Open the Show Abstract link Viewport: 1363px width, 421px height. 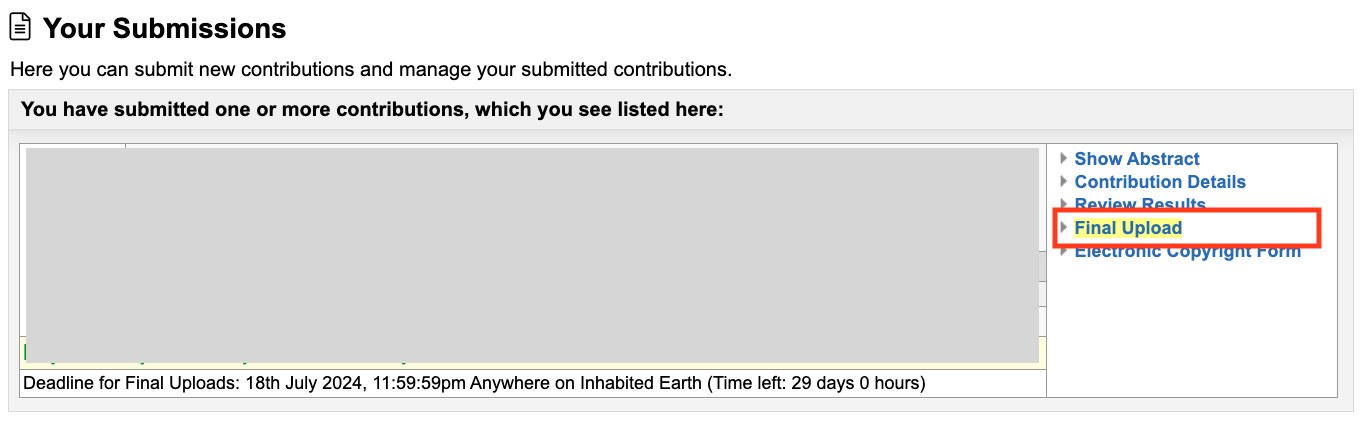(x=1137, y=159)
